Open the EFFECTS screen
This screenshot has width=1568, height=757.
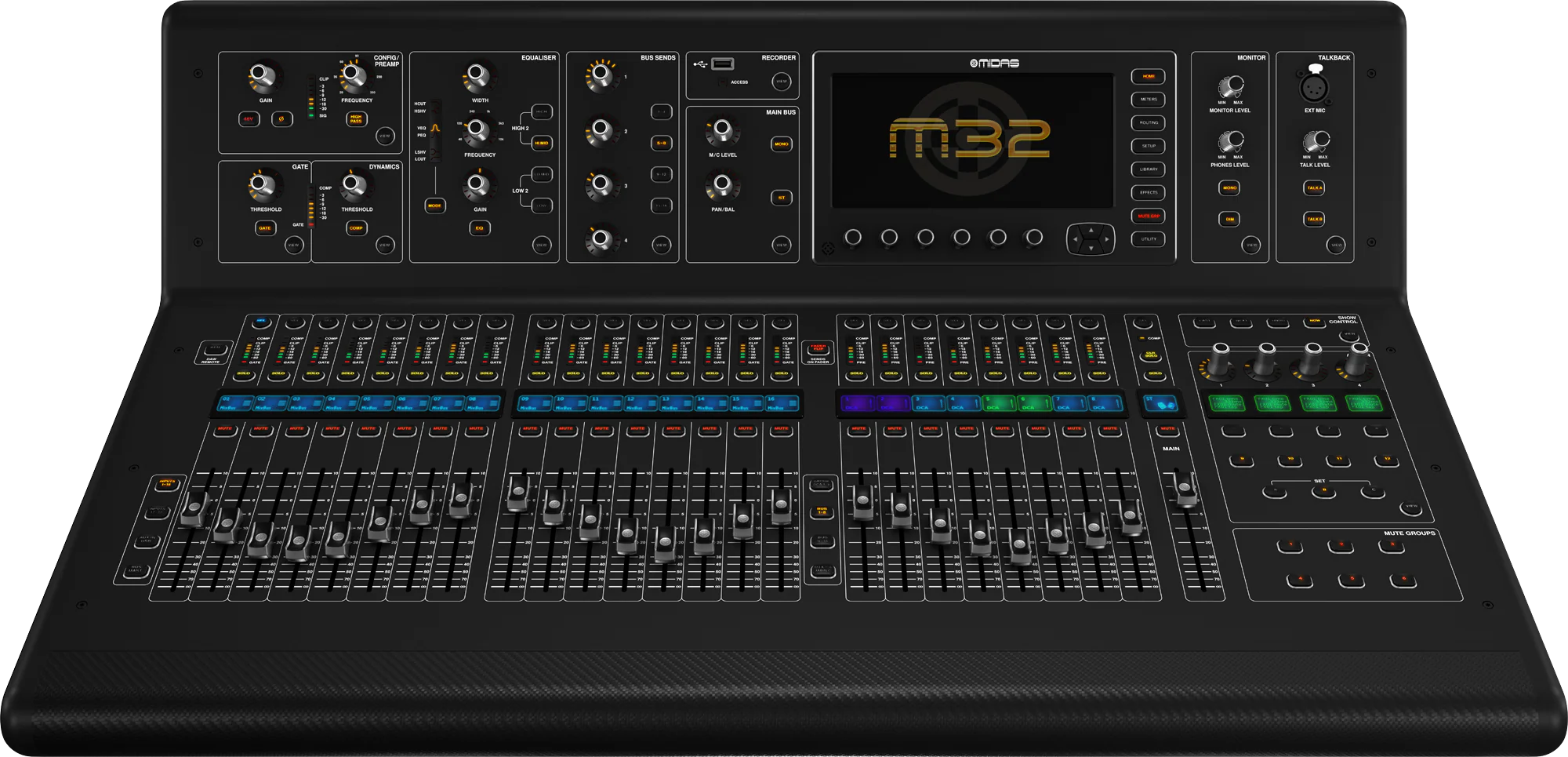(x=1148, y=192)
